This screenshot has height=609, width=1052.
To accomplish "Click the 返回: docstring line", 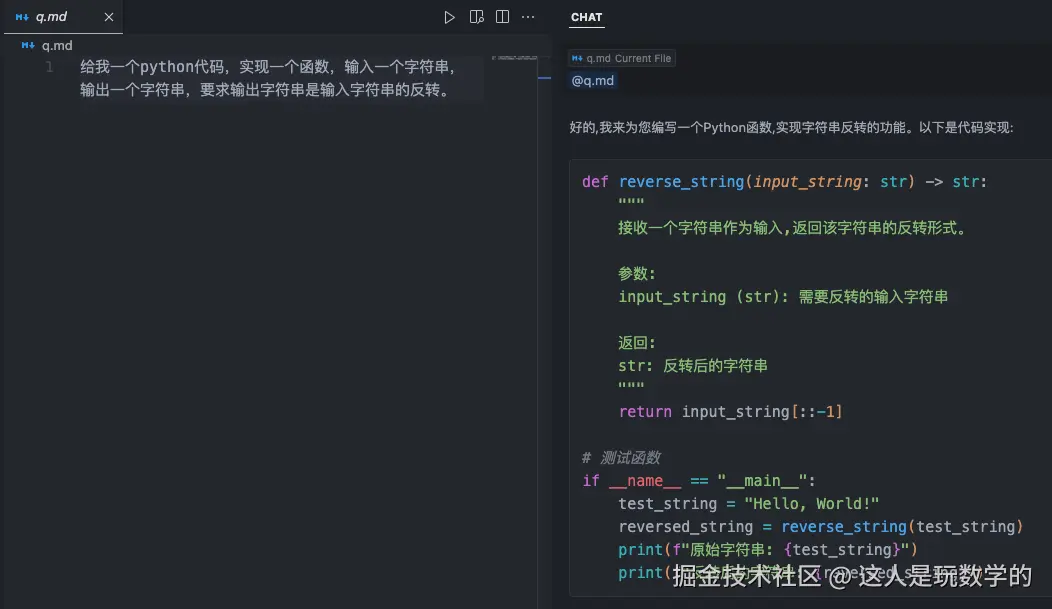I will pyautogui.click(x=636, y=343).
